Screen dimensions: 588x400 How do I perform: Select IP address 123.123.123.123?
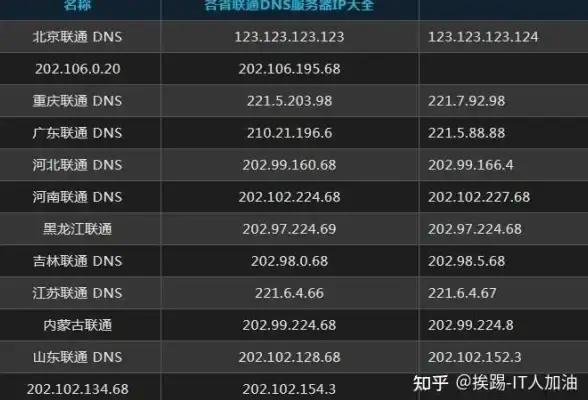coord(289,37)
